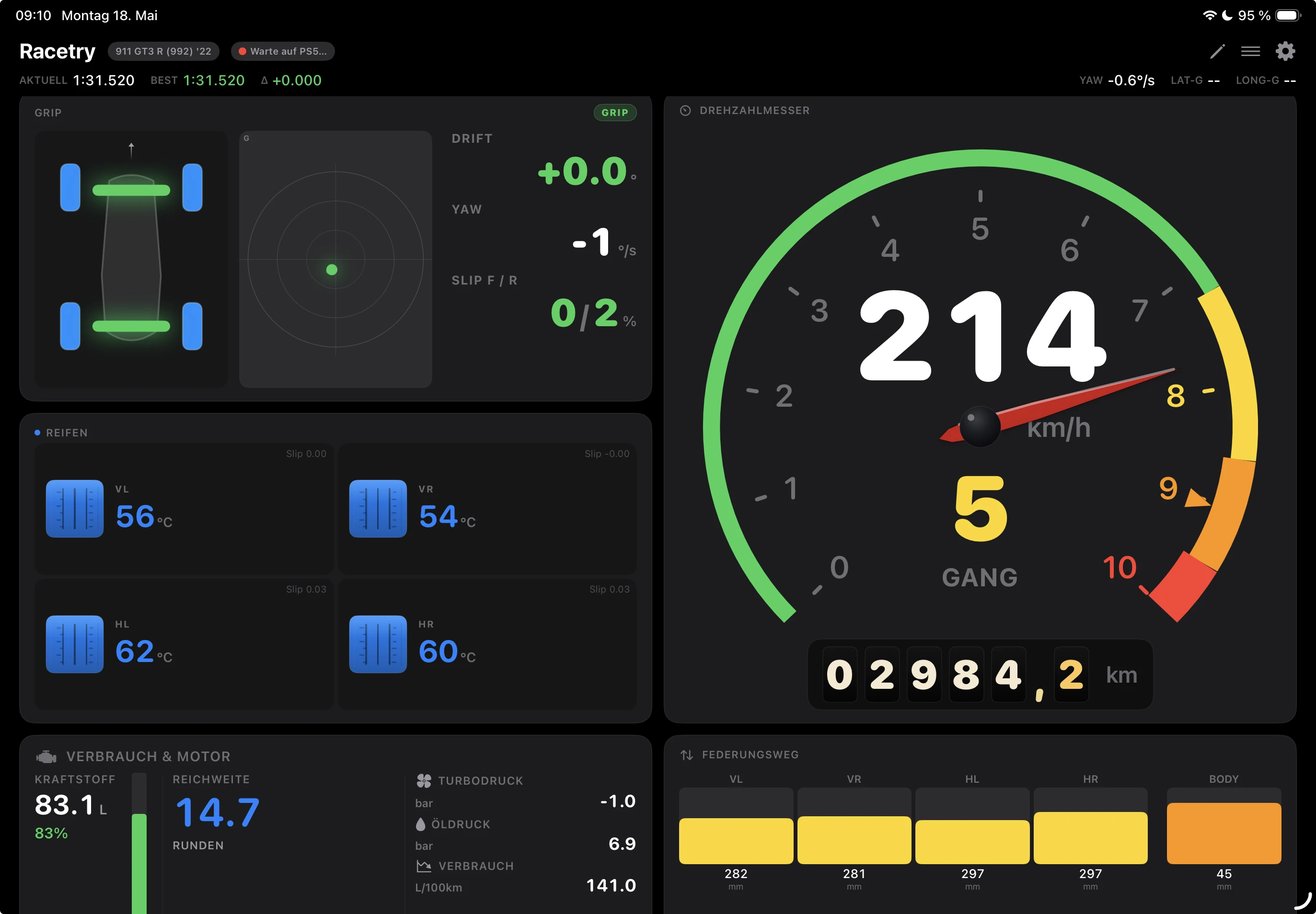
Task: Tap the Racetry app title
Action: click(58, 51)
